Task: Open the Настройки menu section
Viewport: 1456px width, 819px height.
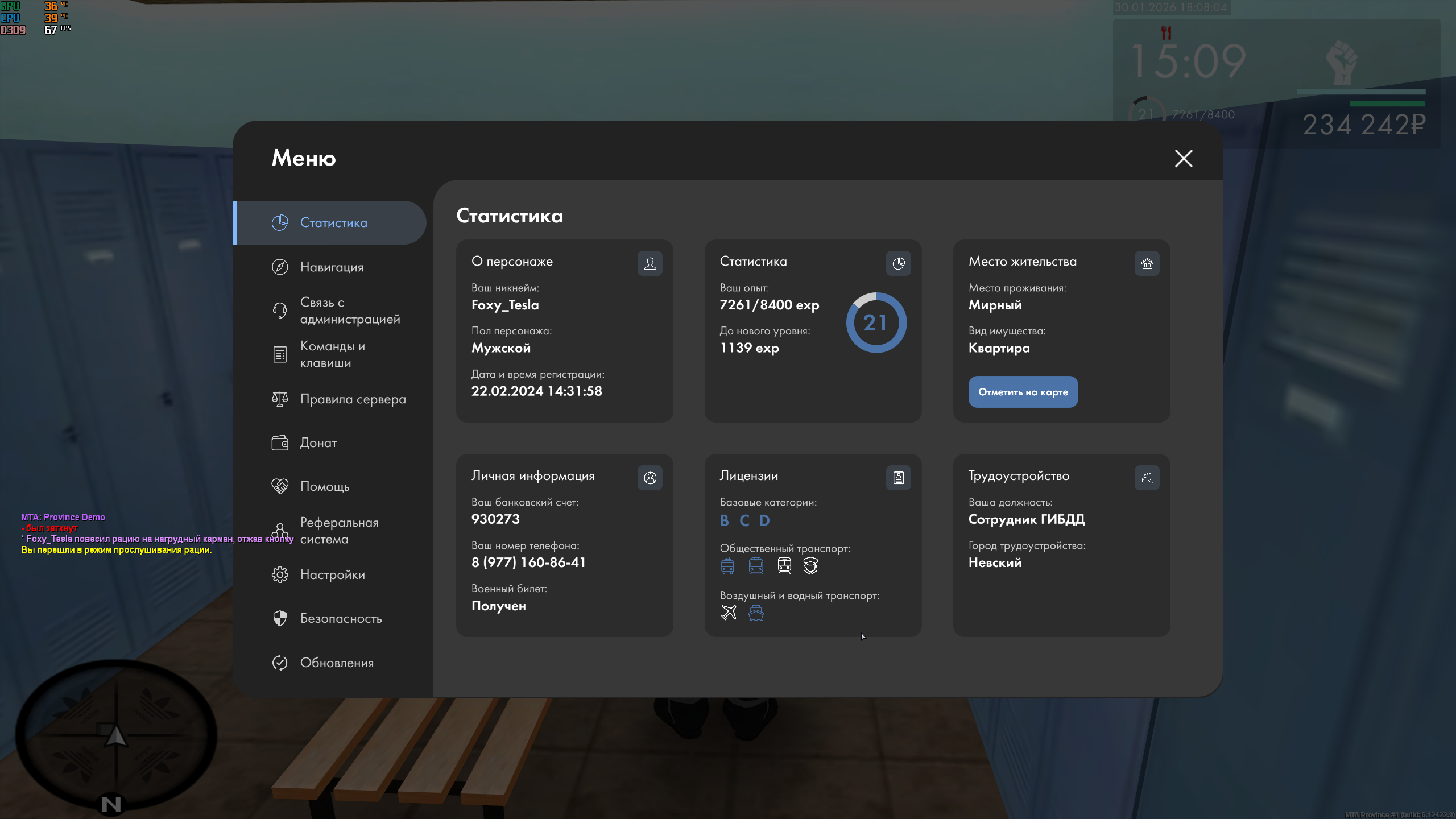Action: pyautogui.click(x=333, y=574)
